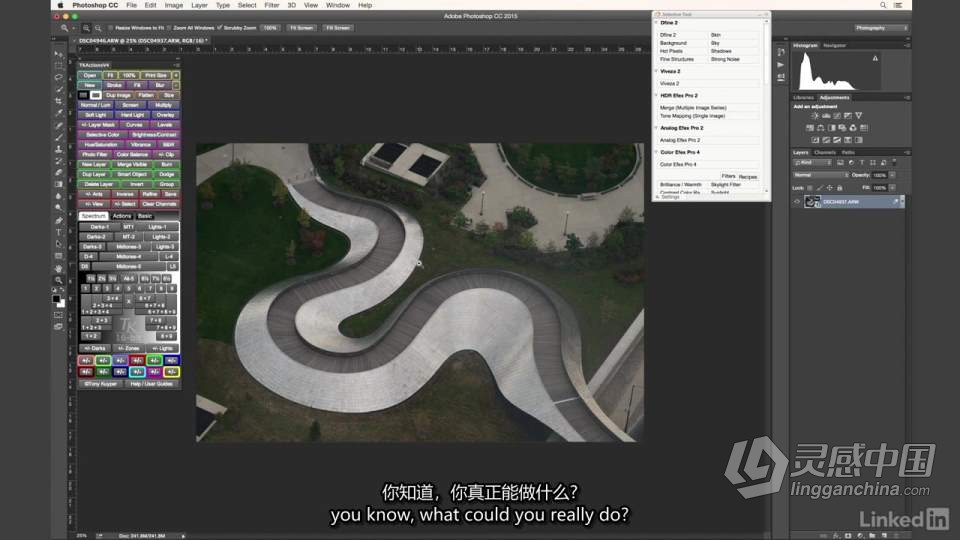960x540 pixels.
Task: Click the Lights-1 luminosity mask button
Action: [157, 227]
